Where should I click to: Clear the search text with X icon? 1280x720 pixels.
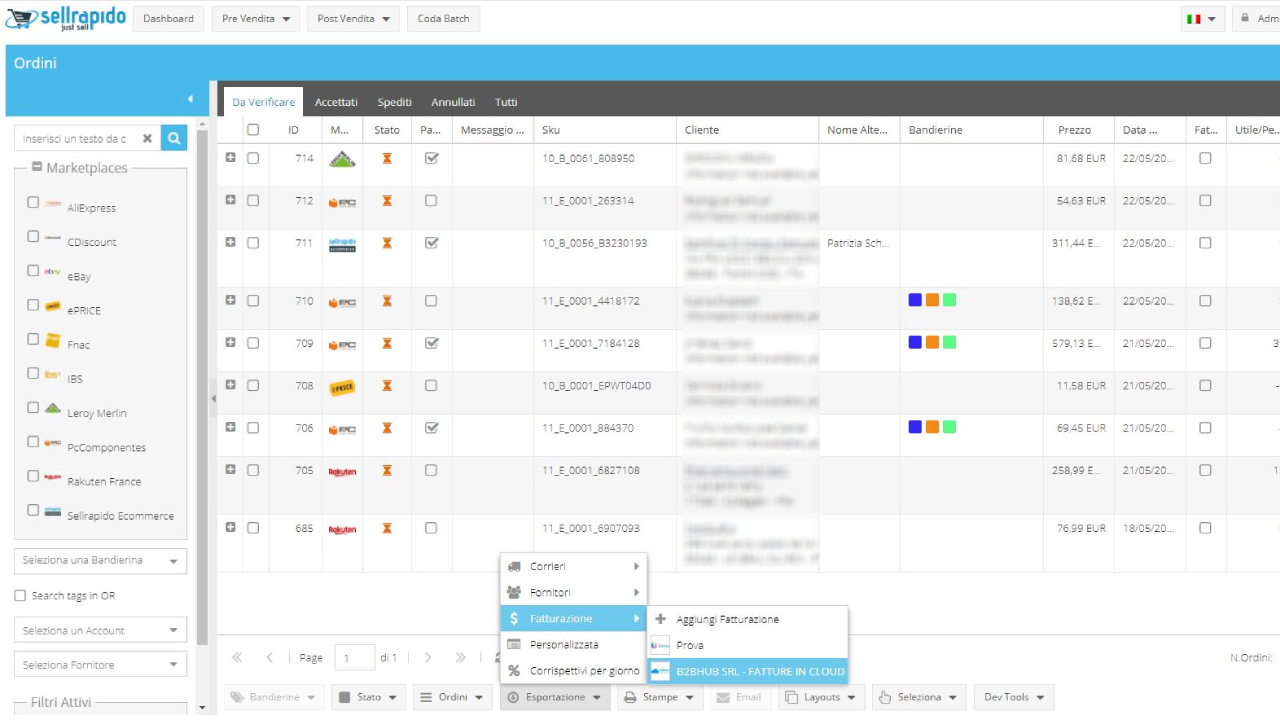click(x=147, y=139)
